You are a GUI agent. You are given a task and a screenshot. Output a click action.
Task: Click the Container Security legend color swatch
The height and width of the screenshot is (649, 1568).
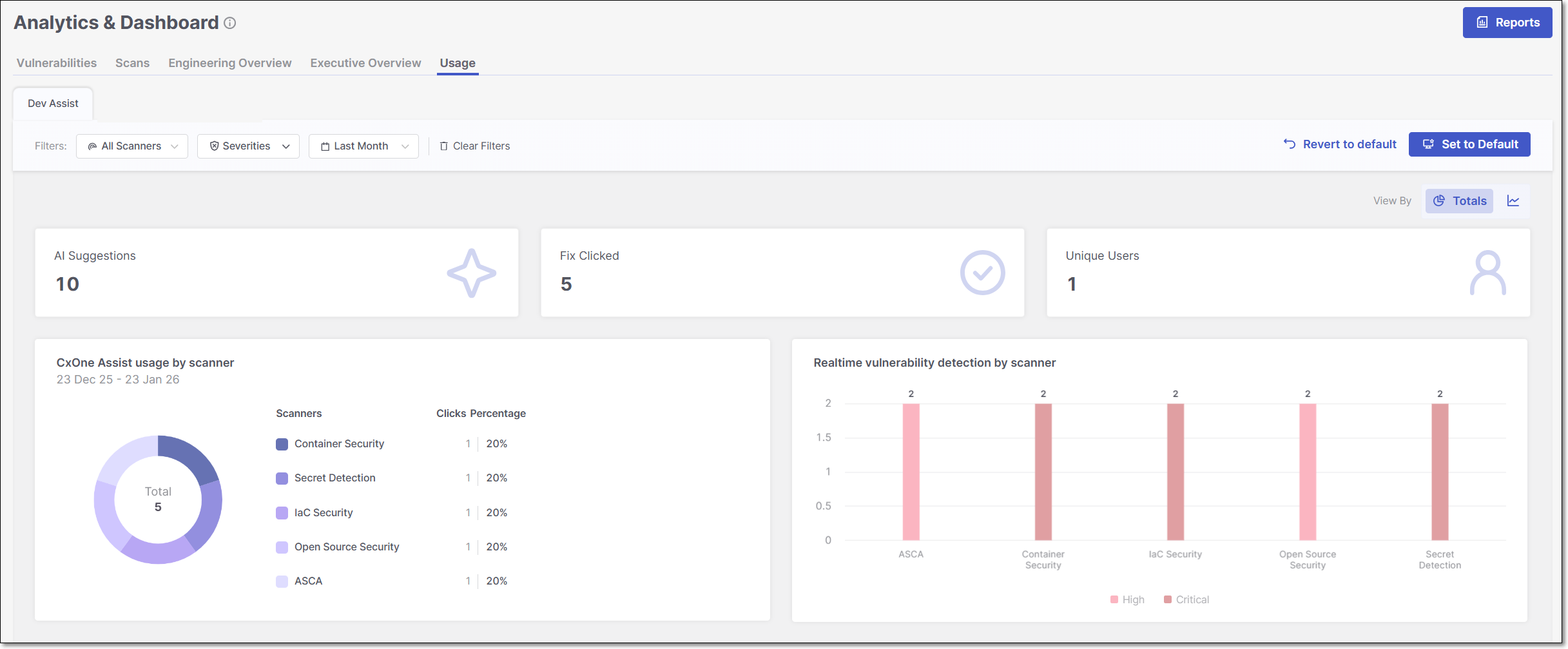point(282,444)
